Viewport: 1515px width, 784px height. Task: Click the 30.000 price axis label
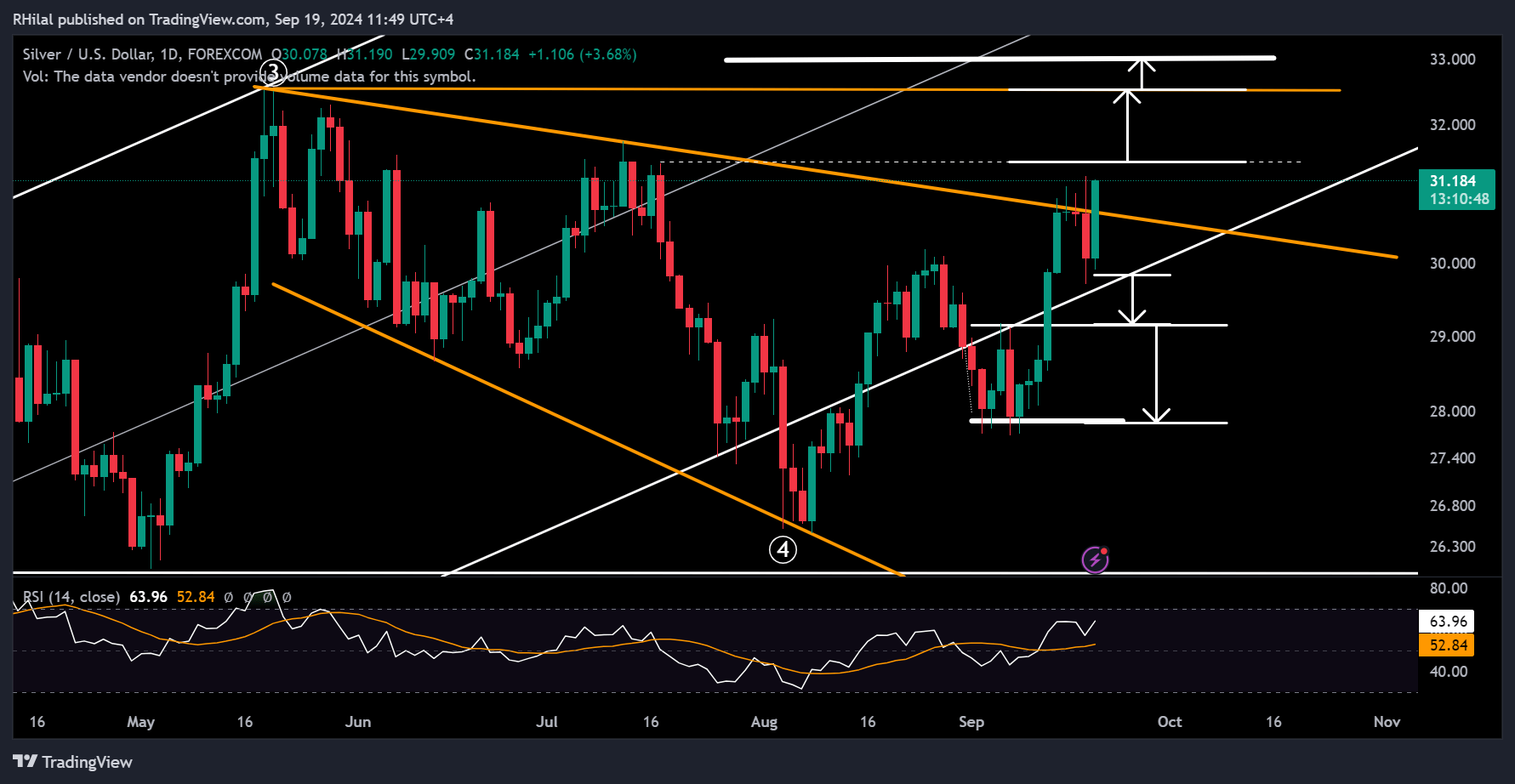click(x=1452, y=264)
